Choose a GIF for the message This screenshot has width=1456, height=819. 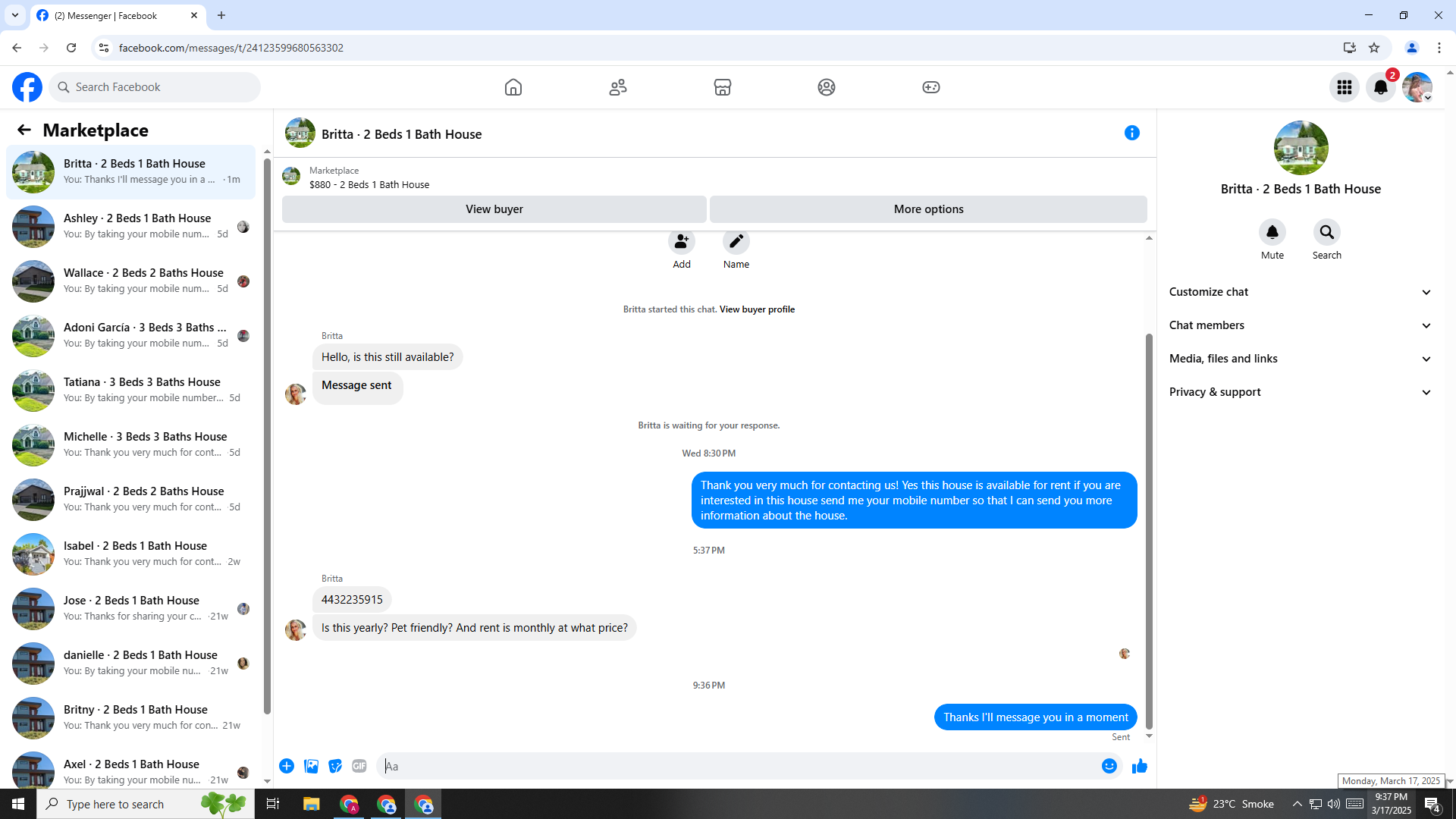[359, 767]
